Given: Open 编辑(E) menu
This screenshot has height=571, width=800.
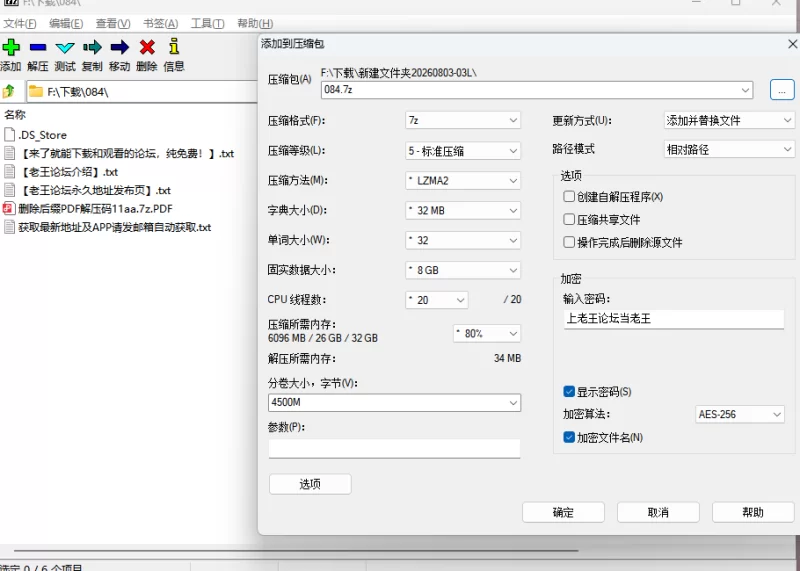Looking at the screenshot, I should pos(66,23).
